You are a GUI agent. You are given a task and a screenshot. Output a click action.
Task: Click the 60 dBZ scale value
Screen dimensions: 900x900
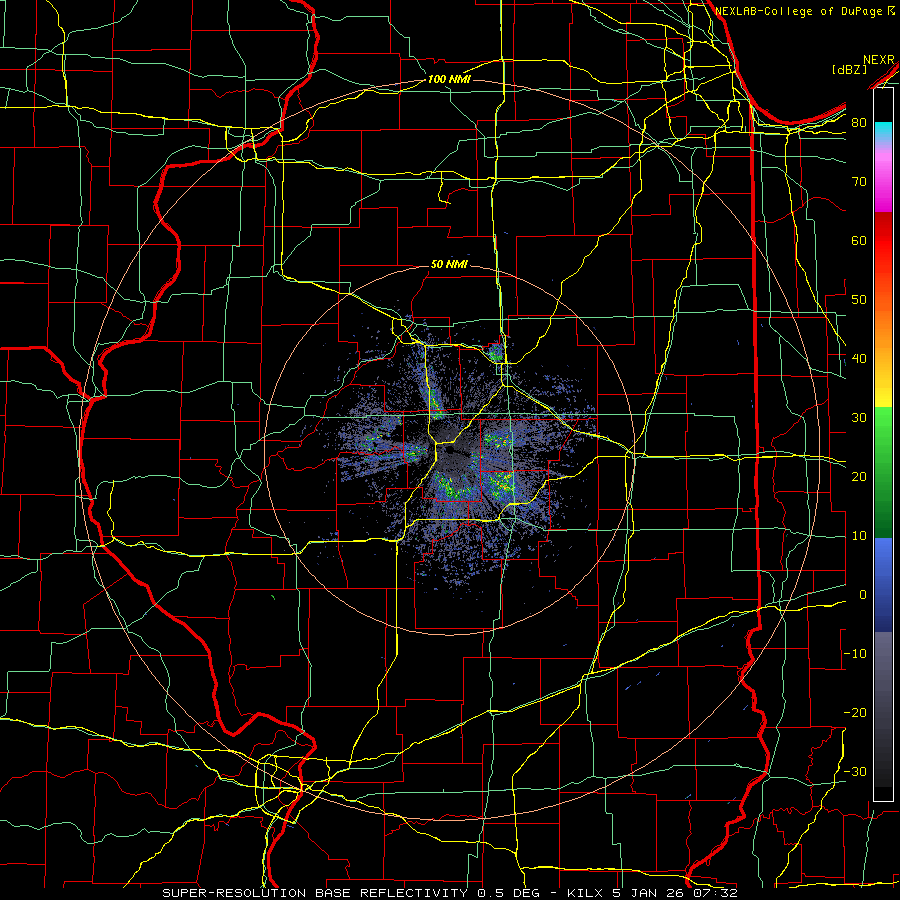pyautogui.click(x=859, y=240)
